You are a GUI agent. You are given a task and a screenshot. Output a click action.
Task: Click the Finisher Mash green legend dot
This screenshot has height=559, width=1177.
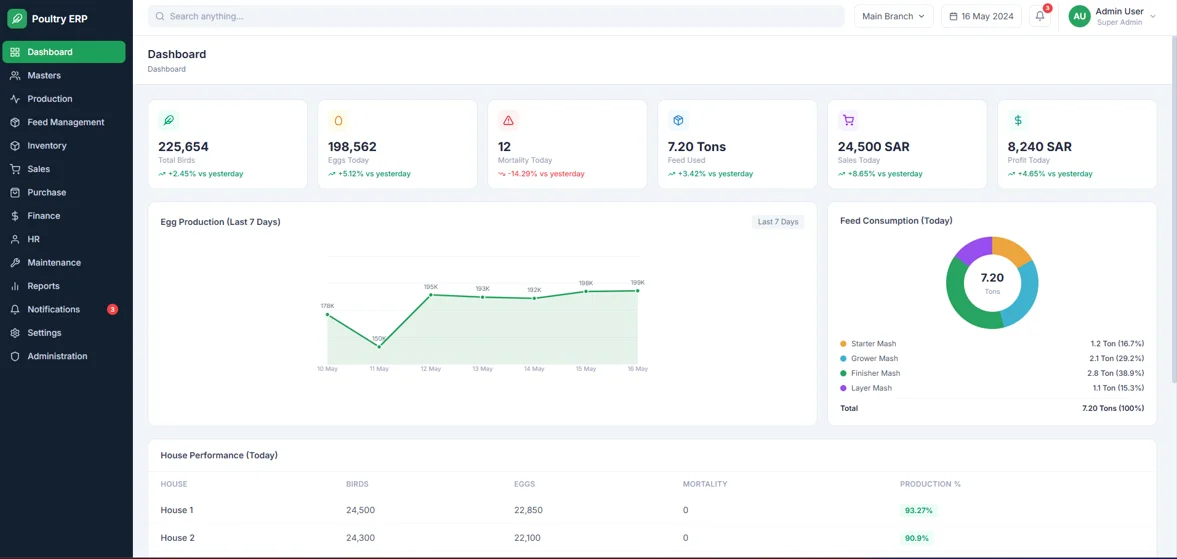point(843,373)
